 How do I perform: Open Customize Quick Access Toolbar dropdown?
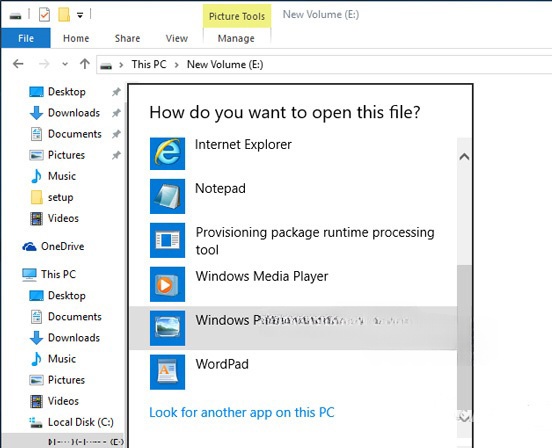coord(80,15)
